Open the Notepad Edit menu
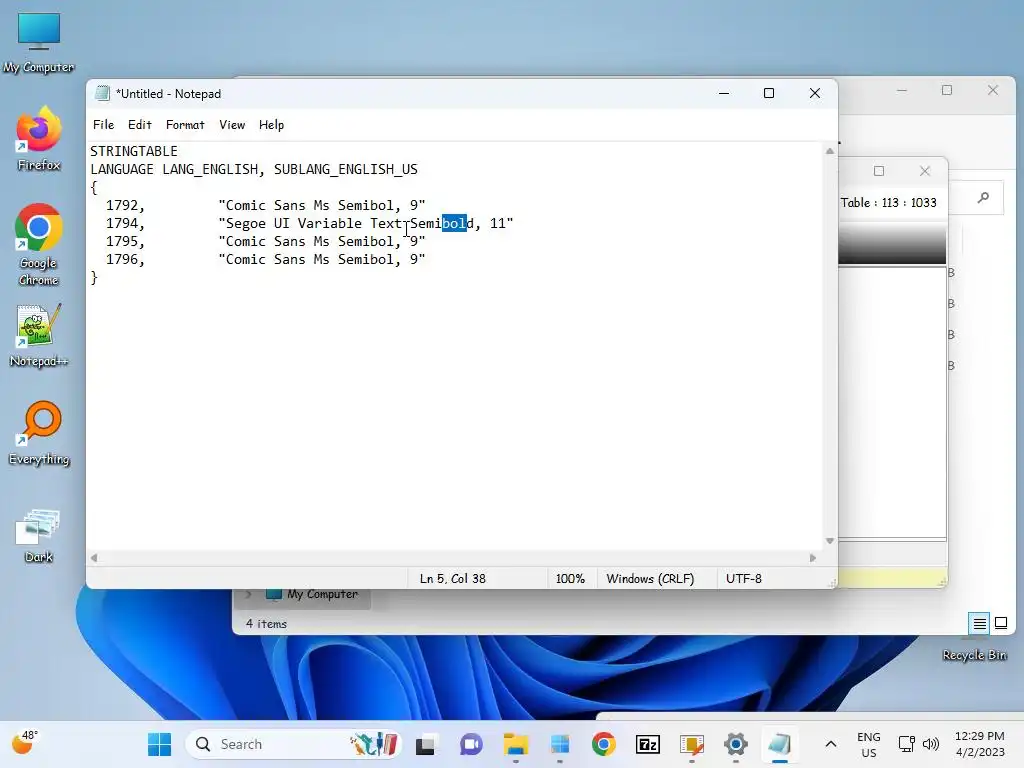 tap(140, 125)
